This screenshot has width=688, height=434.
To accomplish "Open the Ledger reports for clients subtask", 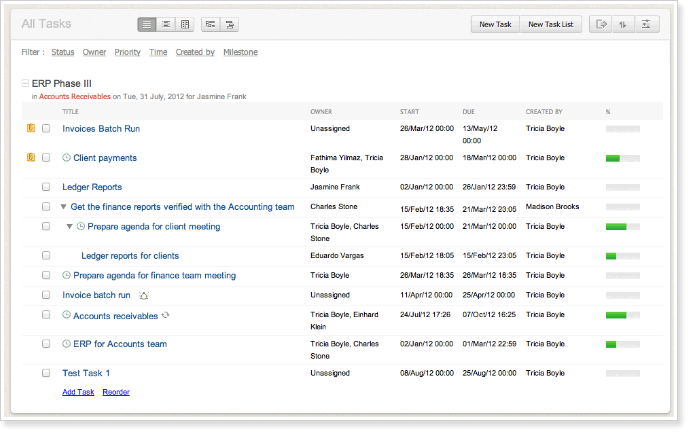I will pos(130,256).
